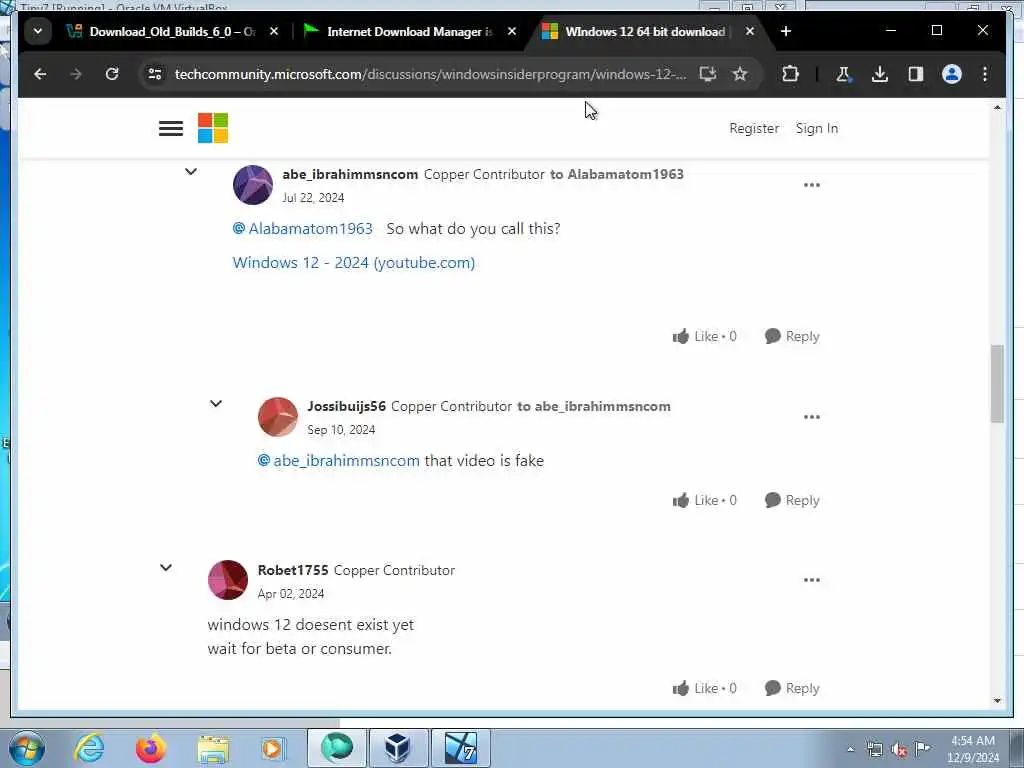Collapse Jossibuijs56's reply thread

pos(216,404)
